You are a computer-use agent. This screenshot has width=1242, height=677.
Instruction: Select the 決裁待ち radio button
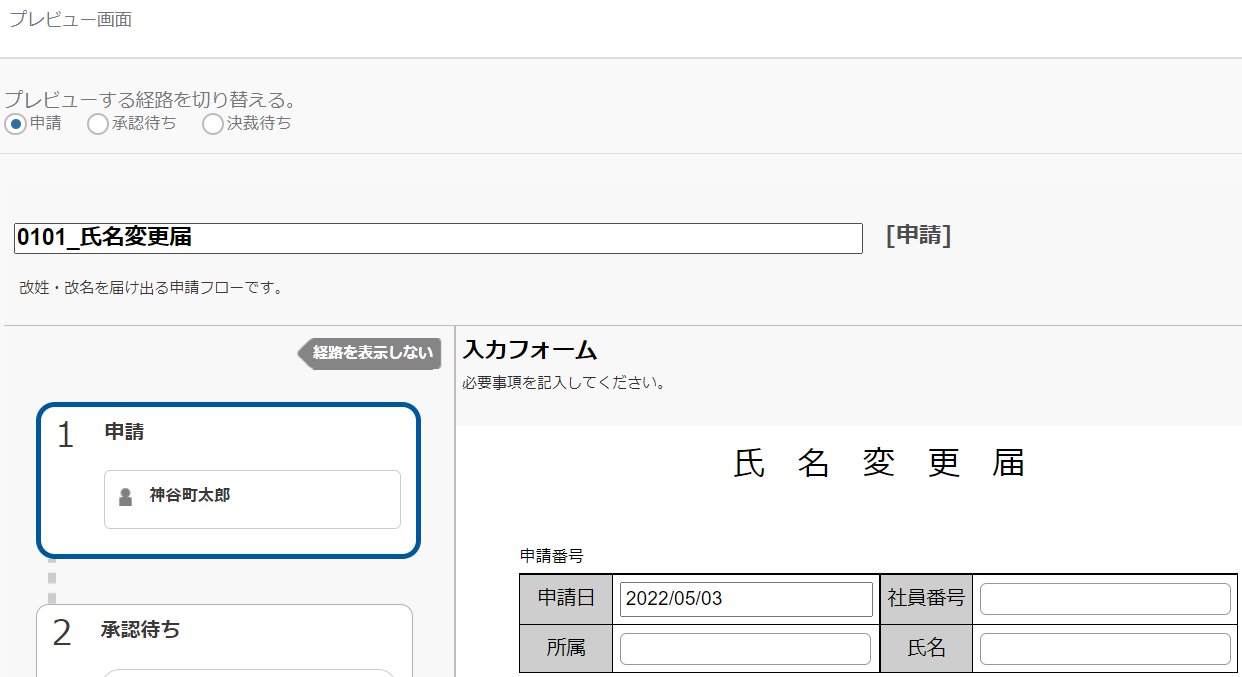[x=213, y=124]
